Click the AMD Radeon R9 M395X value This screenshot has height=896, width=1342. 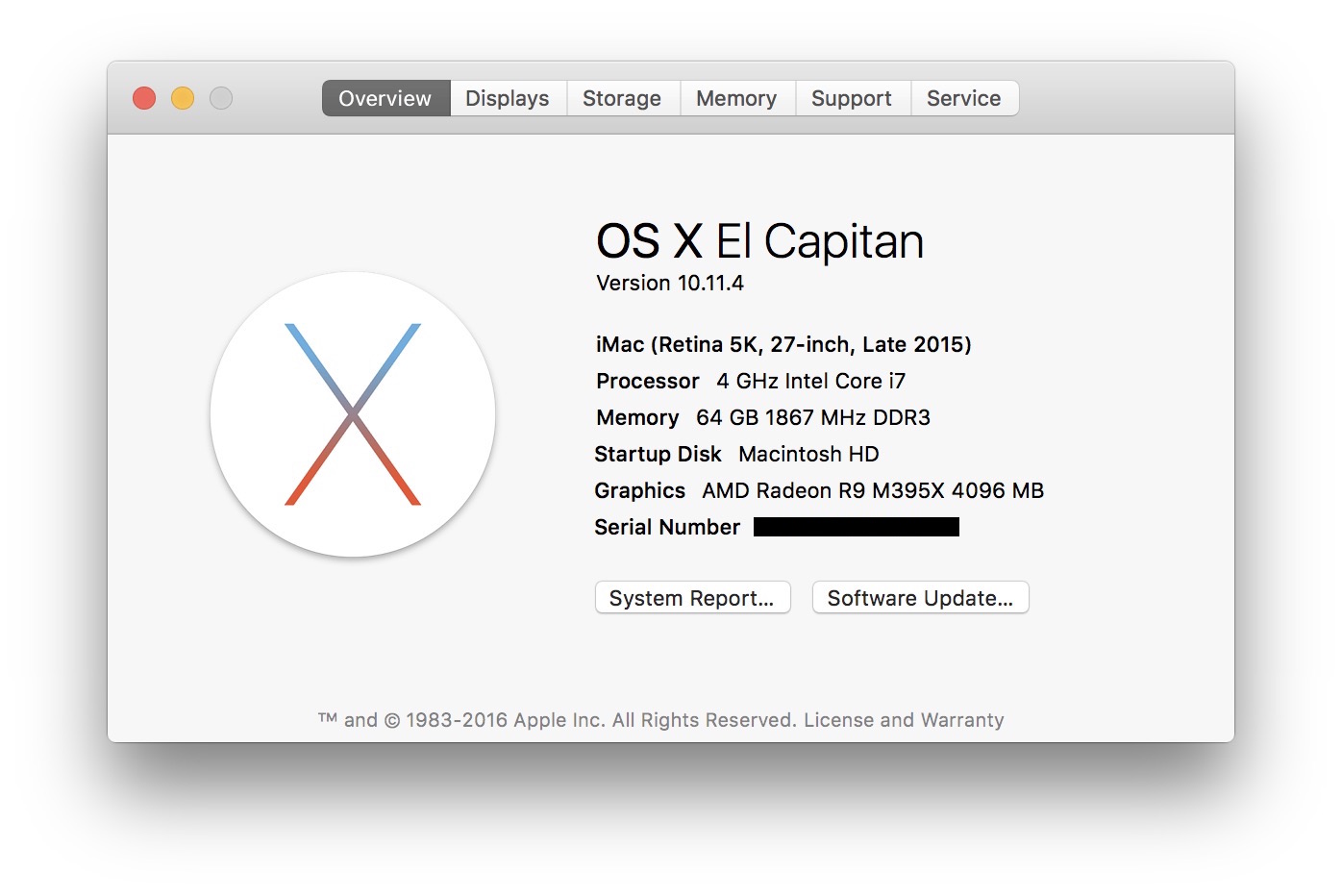click(x=873, y=491)
